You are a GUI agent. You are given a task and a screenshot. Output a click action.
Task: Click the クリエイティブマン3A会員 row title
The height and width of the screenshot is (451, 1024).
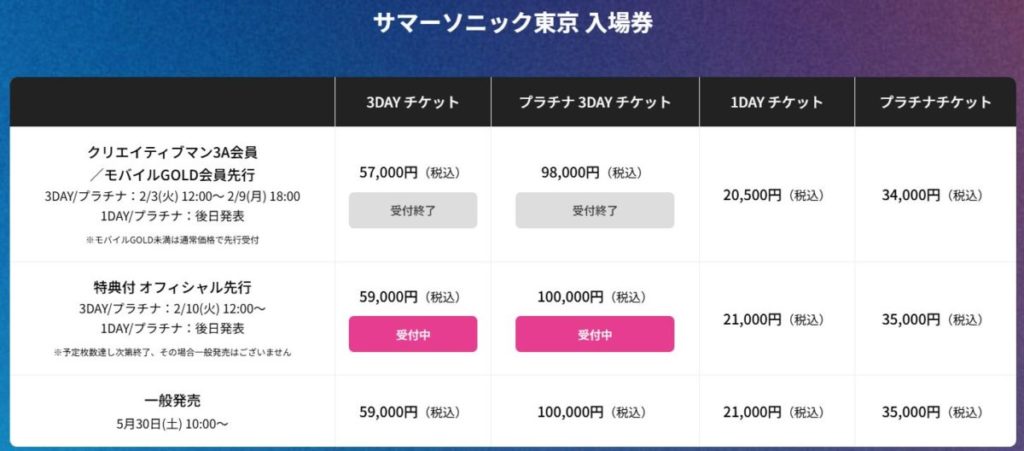173,153
